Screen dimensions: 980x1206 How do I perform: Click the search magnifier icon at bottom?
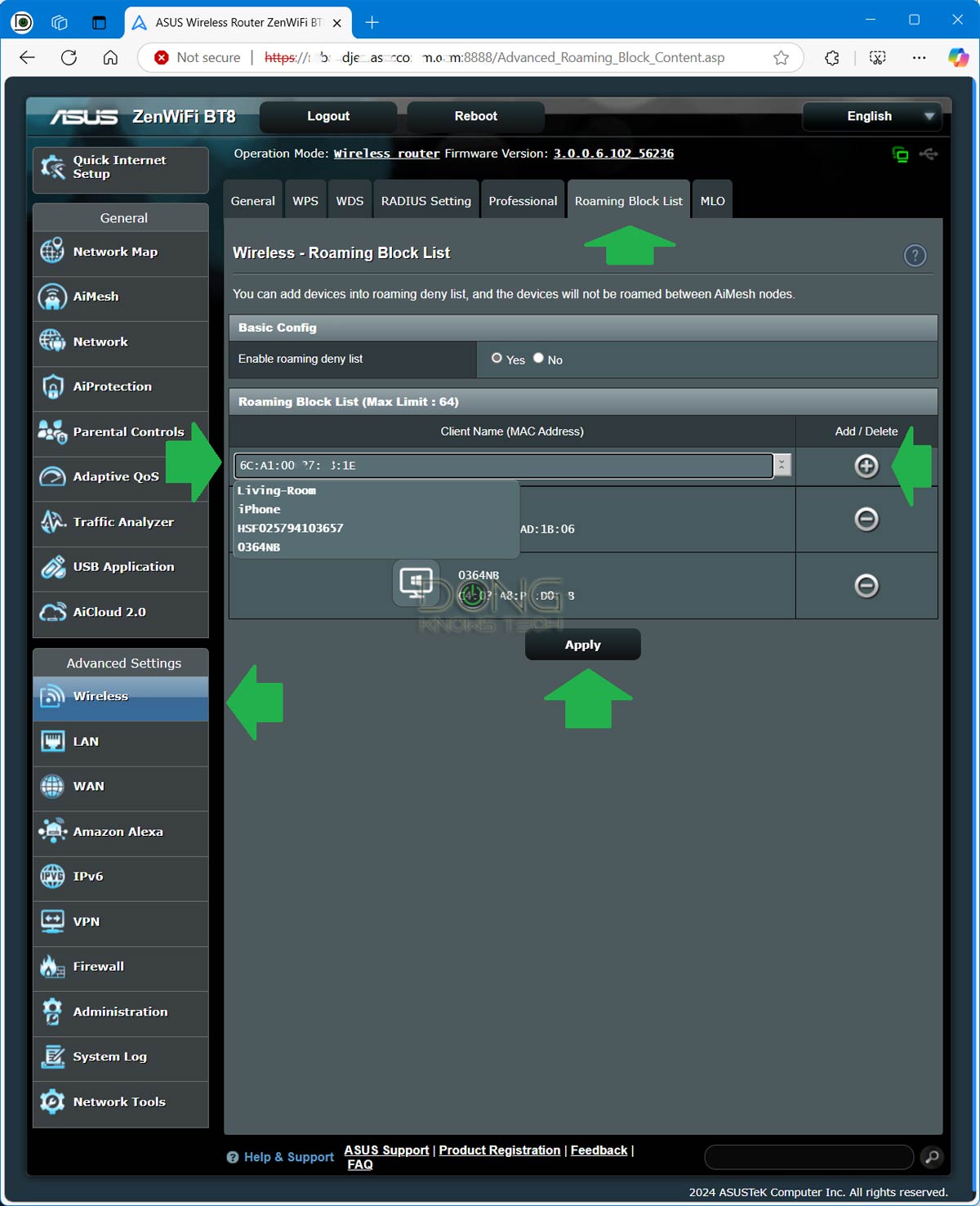[932, 1156]
